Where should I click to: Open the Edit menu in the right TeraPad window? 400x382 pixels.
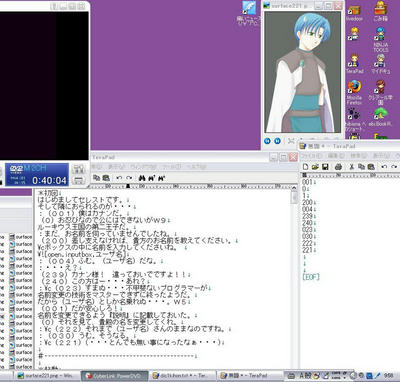tap(336, 156)
